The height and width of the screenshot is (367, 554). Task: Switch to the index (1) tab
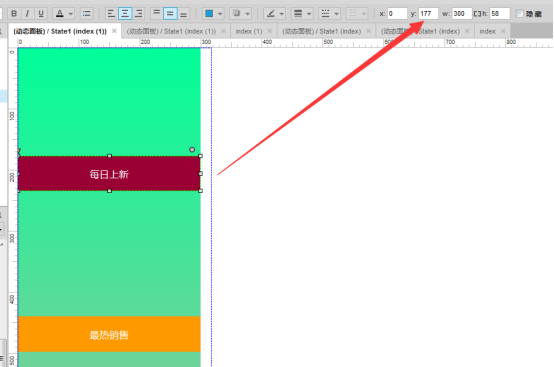pyautogui.click(x=249, y=31)
